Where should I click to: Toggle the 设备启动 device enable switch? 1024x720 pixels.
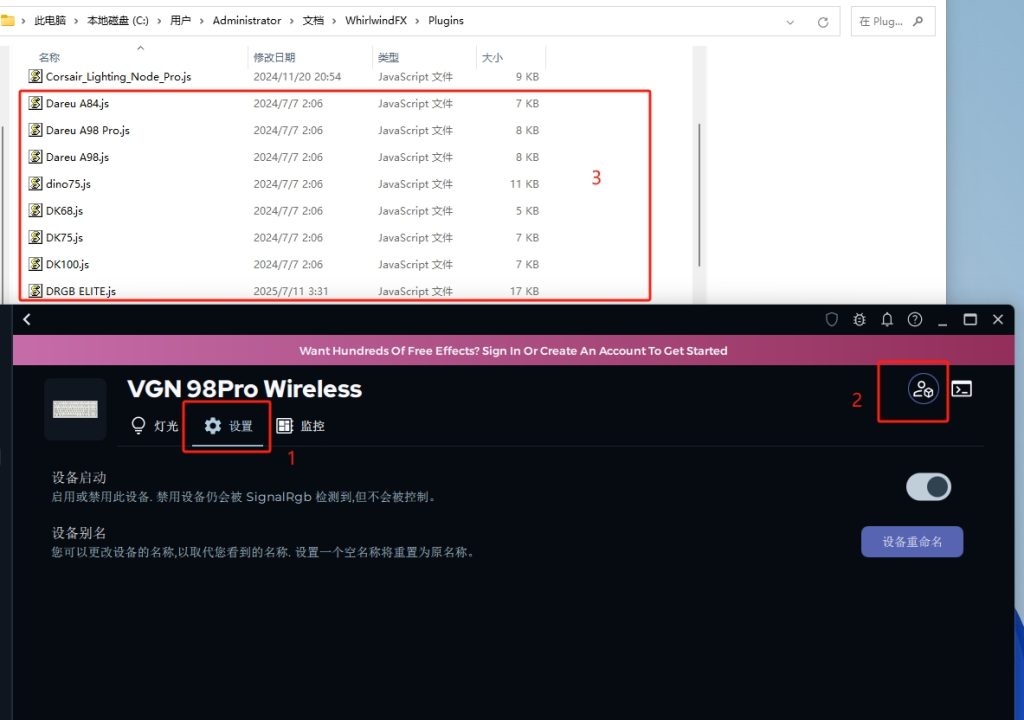pyautogui.click(x=928, y=487)
